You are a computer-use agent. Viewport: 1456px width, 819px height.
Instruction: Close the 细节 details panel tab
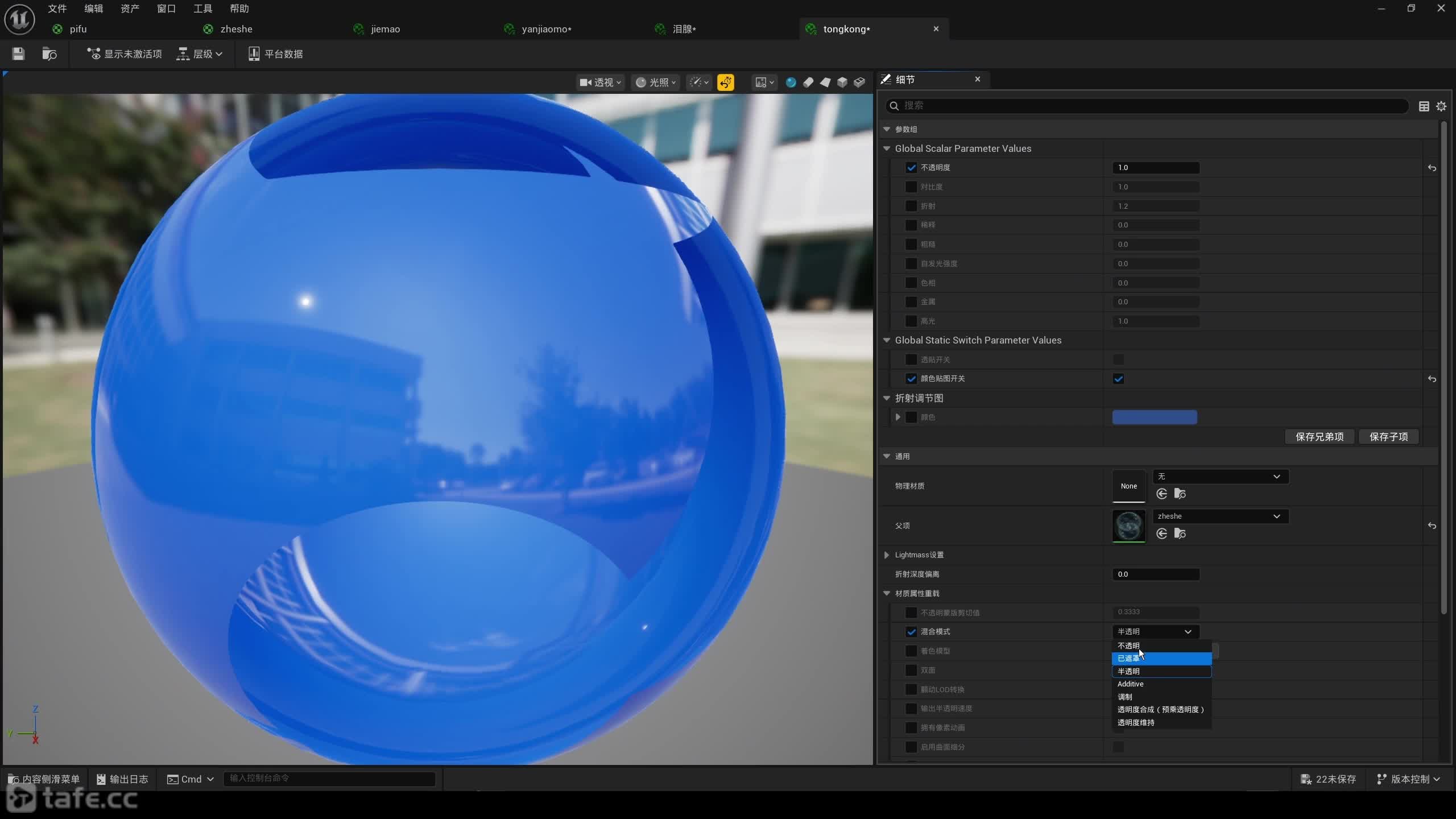(x=978, y=79)
